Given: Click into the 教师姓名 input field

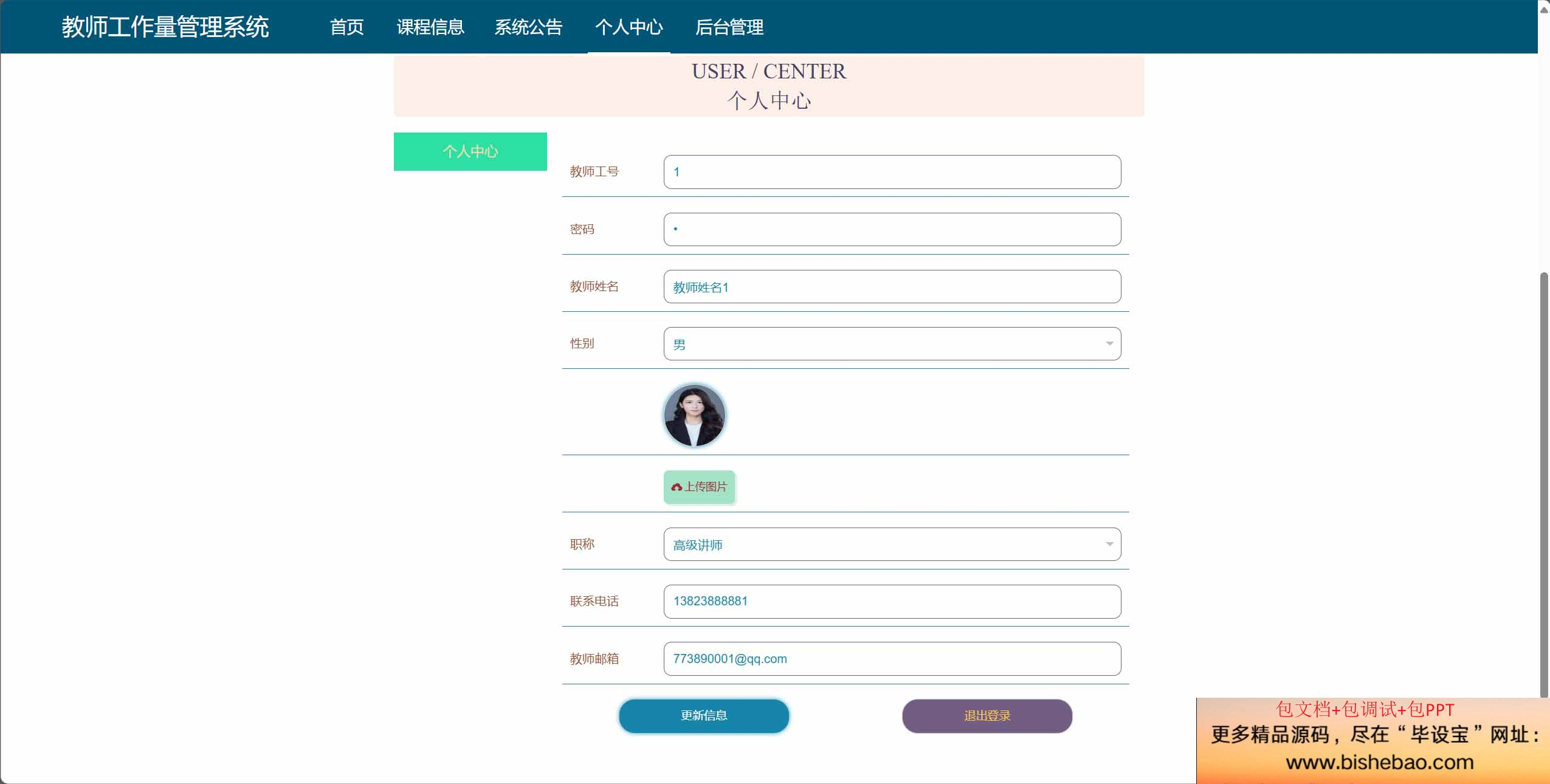Looking at the screenshot, I should pos(892,287).
